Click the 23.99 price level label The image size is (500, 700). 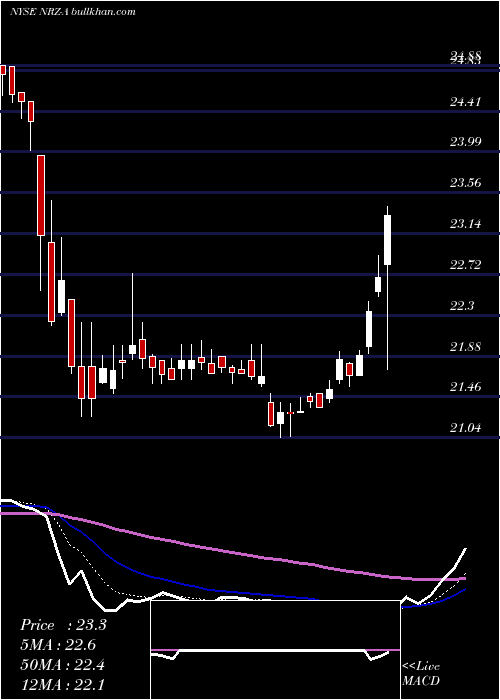[x=465, y=142]
